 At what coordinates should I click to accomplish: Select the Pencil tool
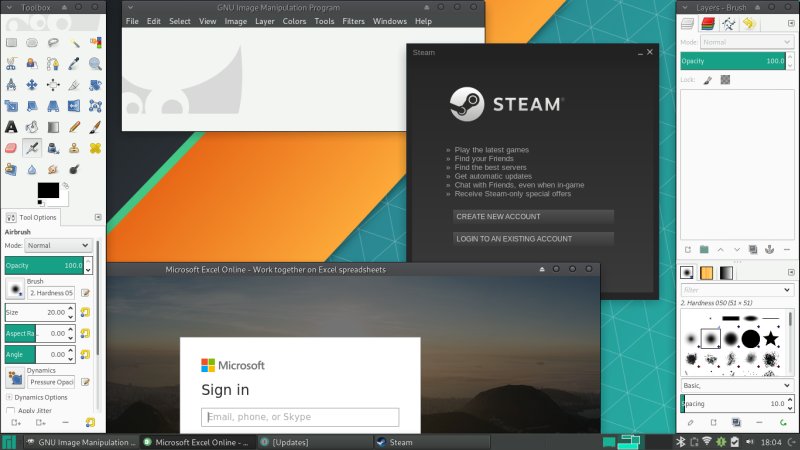pos(74,127)
